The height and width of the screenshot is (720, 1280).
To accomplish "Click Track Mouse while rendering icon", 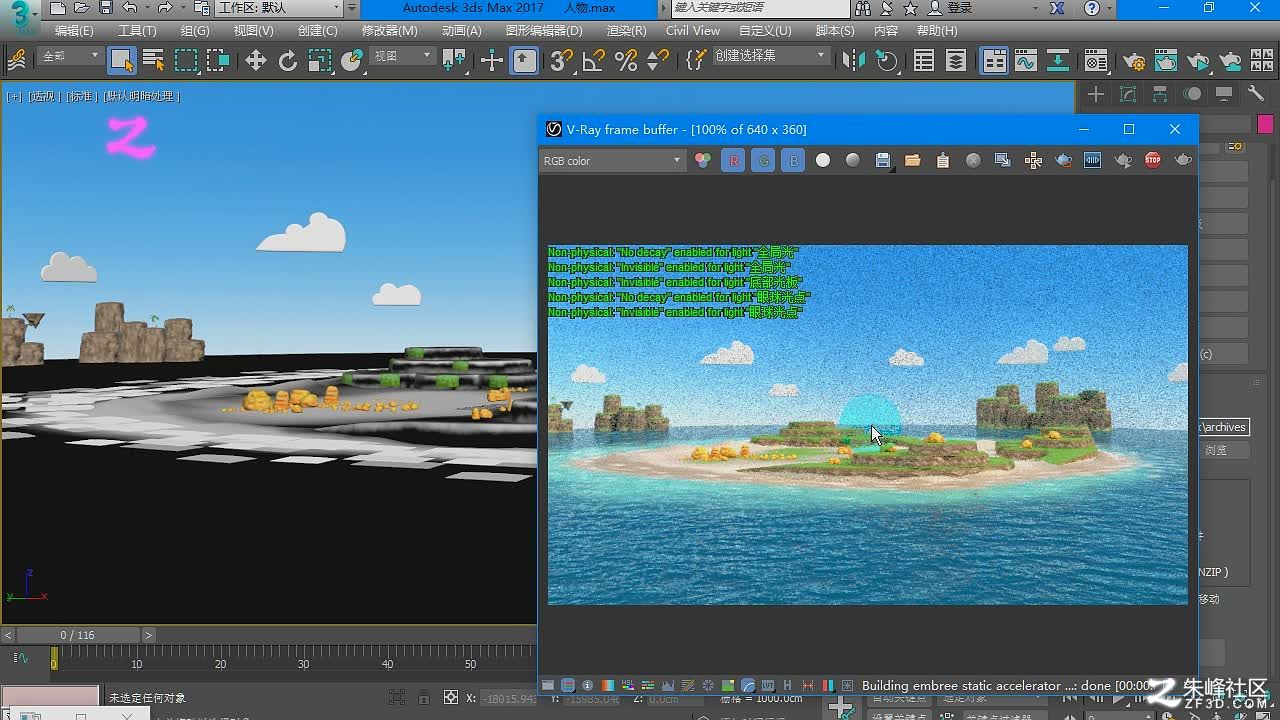I will tap(1033, 160).
